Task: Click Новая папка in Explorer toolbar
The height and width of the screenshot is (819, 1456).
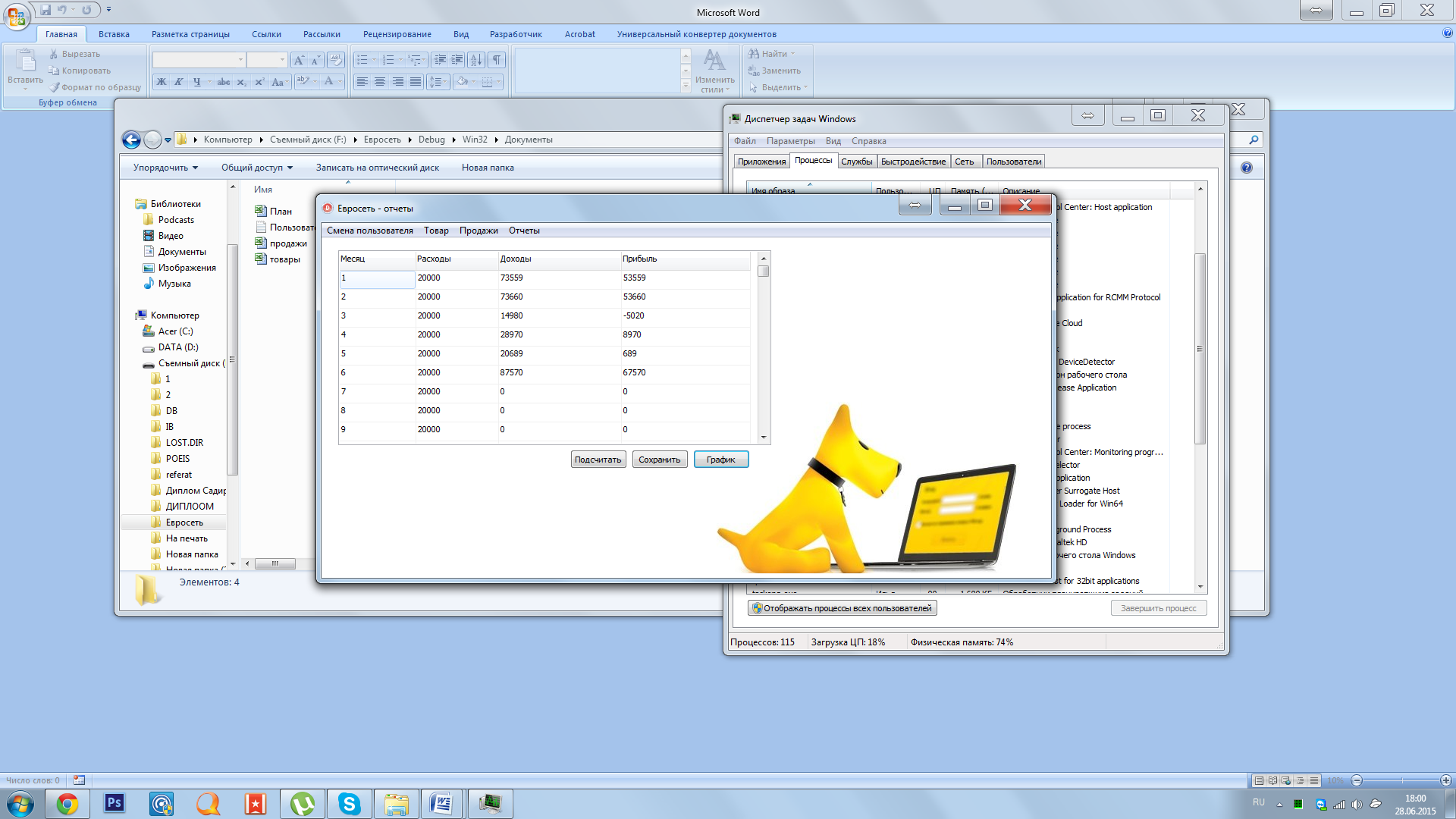Action: click(488, 168)
